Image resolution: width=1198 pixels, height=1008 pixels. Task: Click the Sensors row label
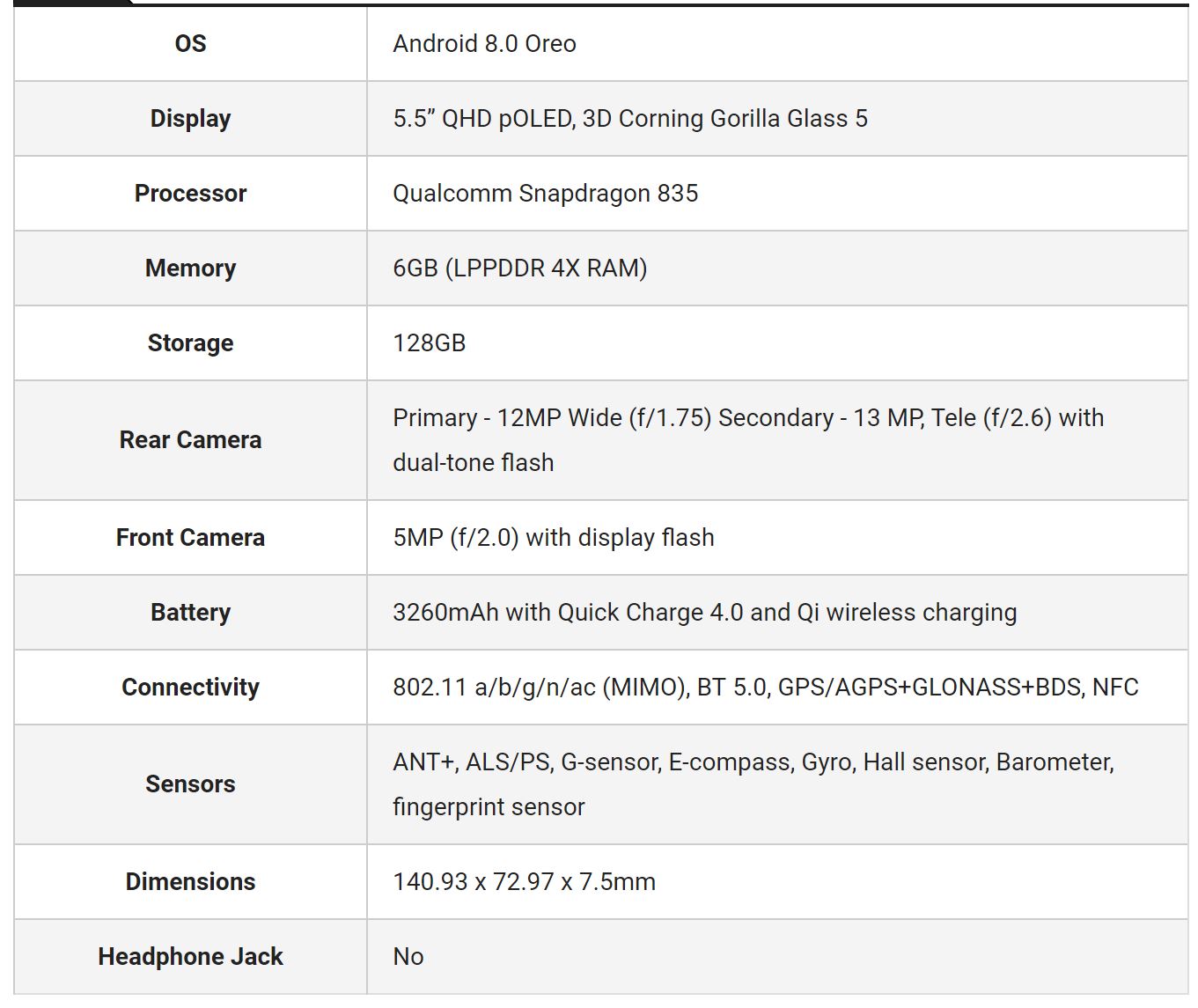[x=190, y=784]
